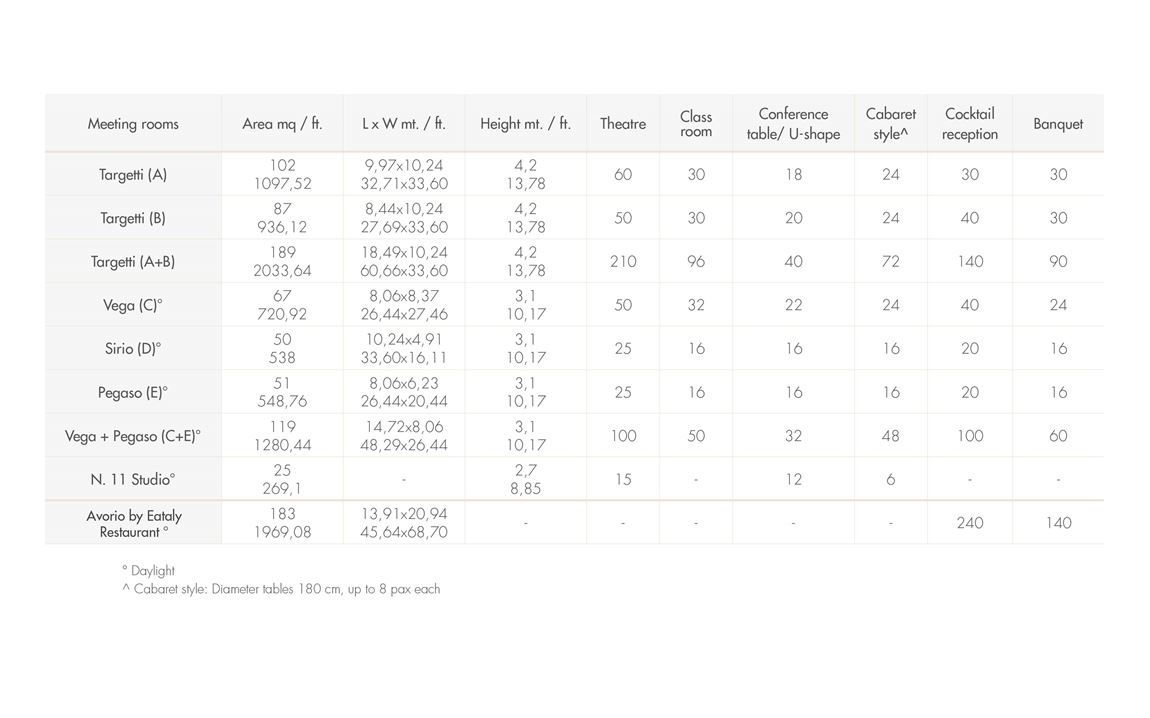
Task: Click the Class room column header
Action: (x=696, y=124)
